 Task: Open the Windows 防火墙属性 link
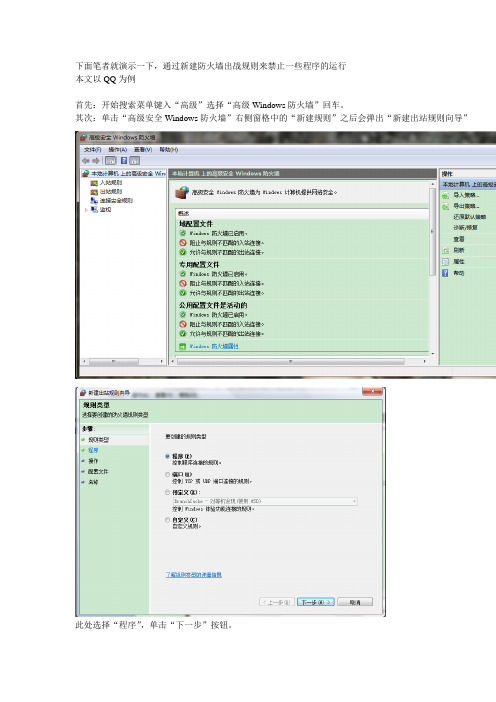coord(214,346)
